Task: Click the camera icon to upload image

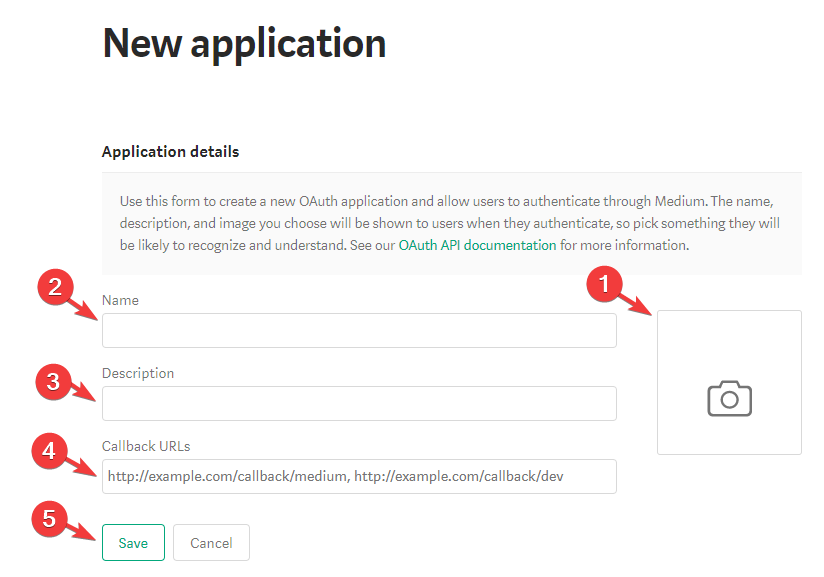Action: [729, 398]
